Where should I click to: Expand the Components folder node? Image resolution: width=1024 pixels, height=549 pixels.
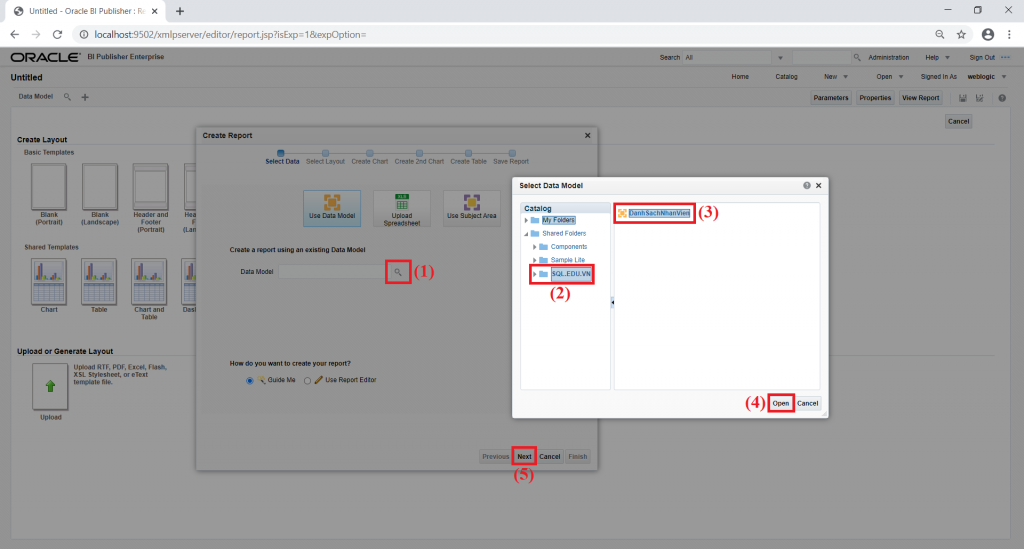pyautogui.click(x=535, y=247)
